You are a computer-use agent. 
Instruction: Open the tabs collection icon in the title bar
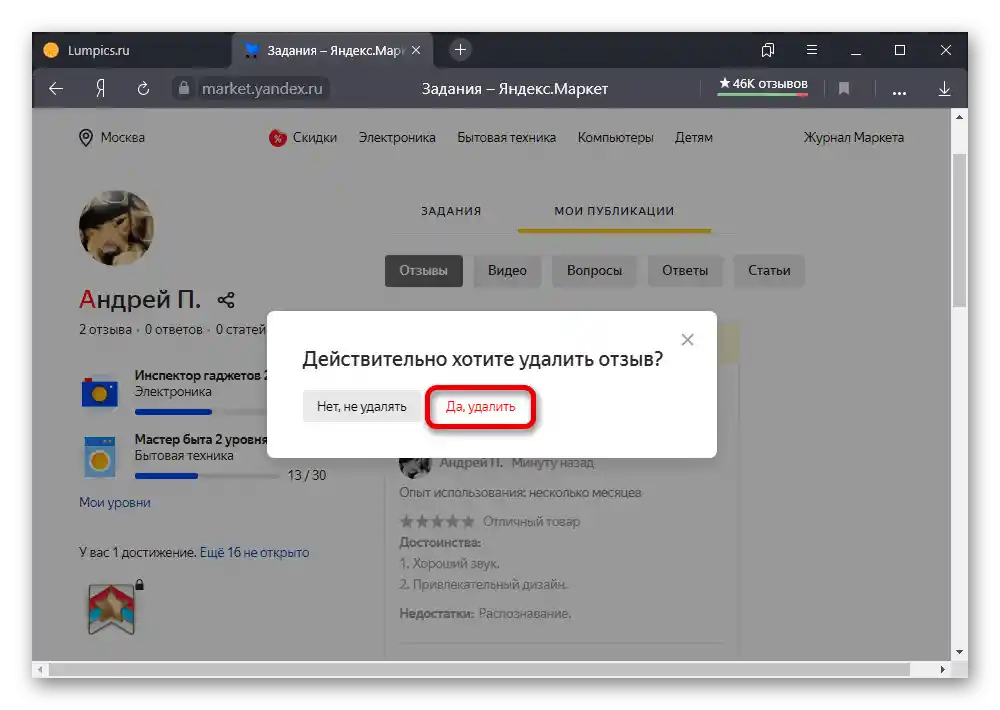point(768,50)
